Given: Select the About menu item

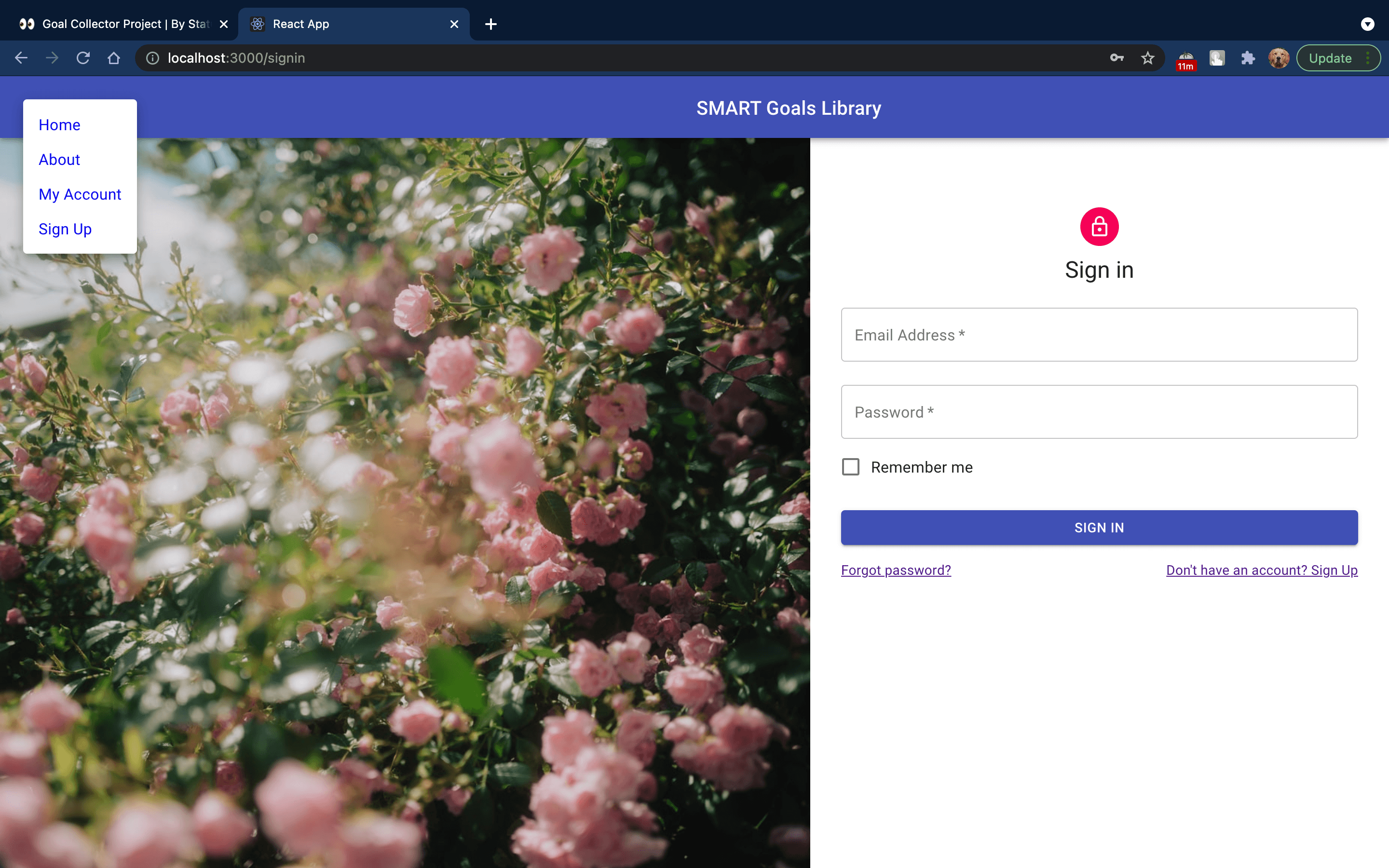Looking at the screenshot, I should 59,160.
